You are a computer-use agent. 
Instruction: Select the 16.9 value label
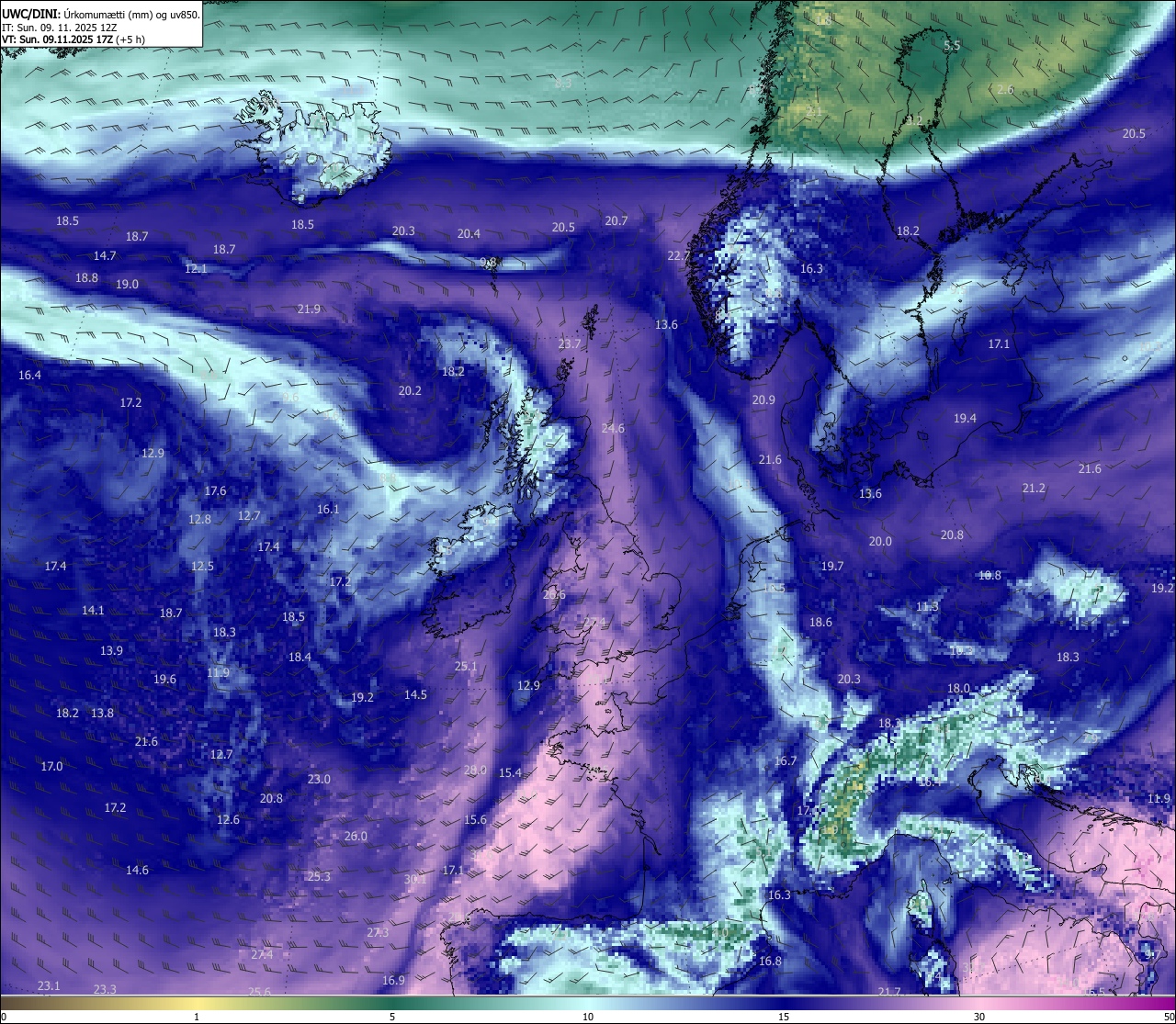393,980
